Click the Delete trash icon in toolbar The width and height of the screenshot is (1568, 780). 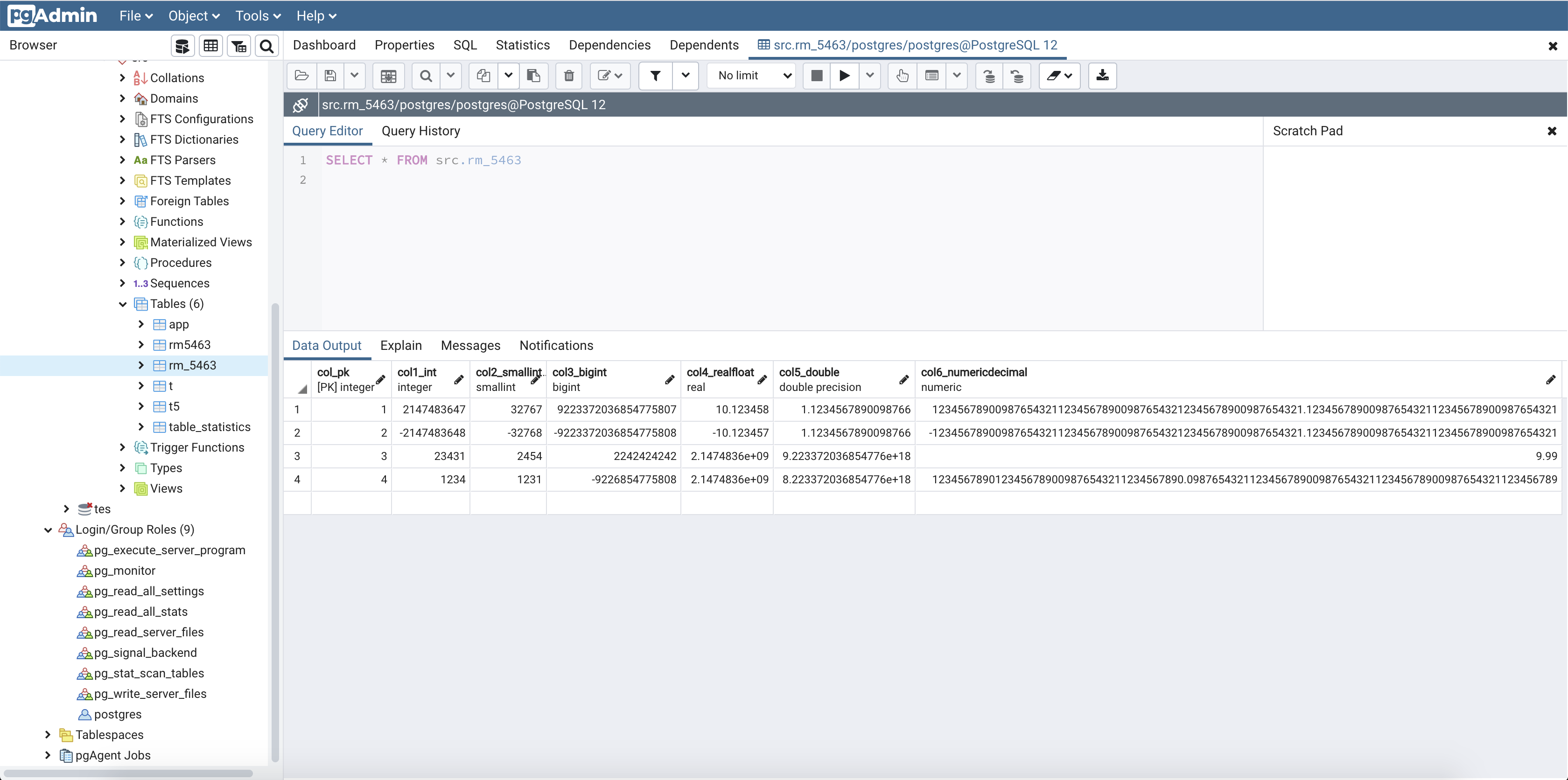click(568, 76)
